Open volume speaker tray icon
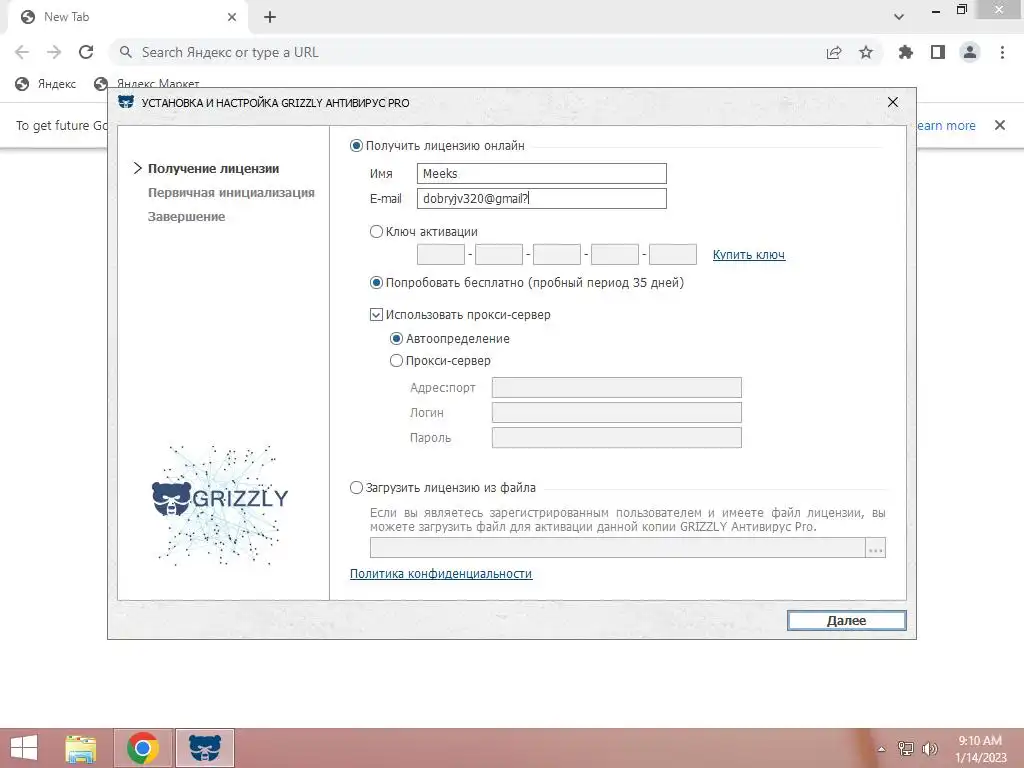This screenshot has height=768, width=1024. (929, 749)
